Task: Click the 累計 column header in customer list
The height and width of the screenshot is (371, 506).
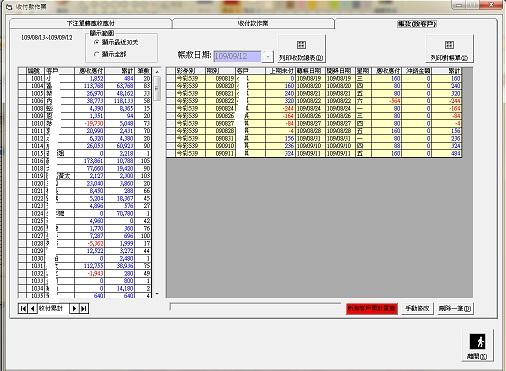Action: [119, 71]
